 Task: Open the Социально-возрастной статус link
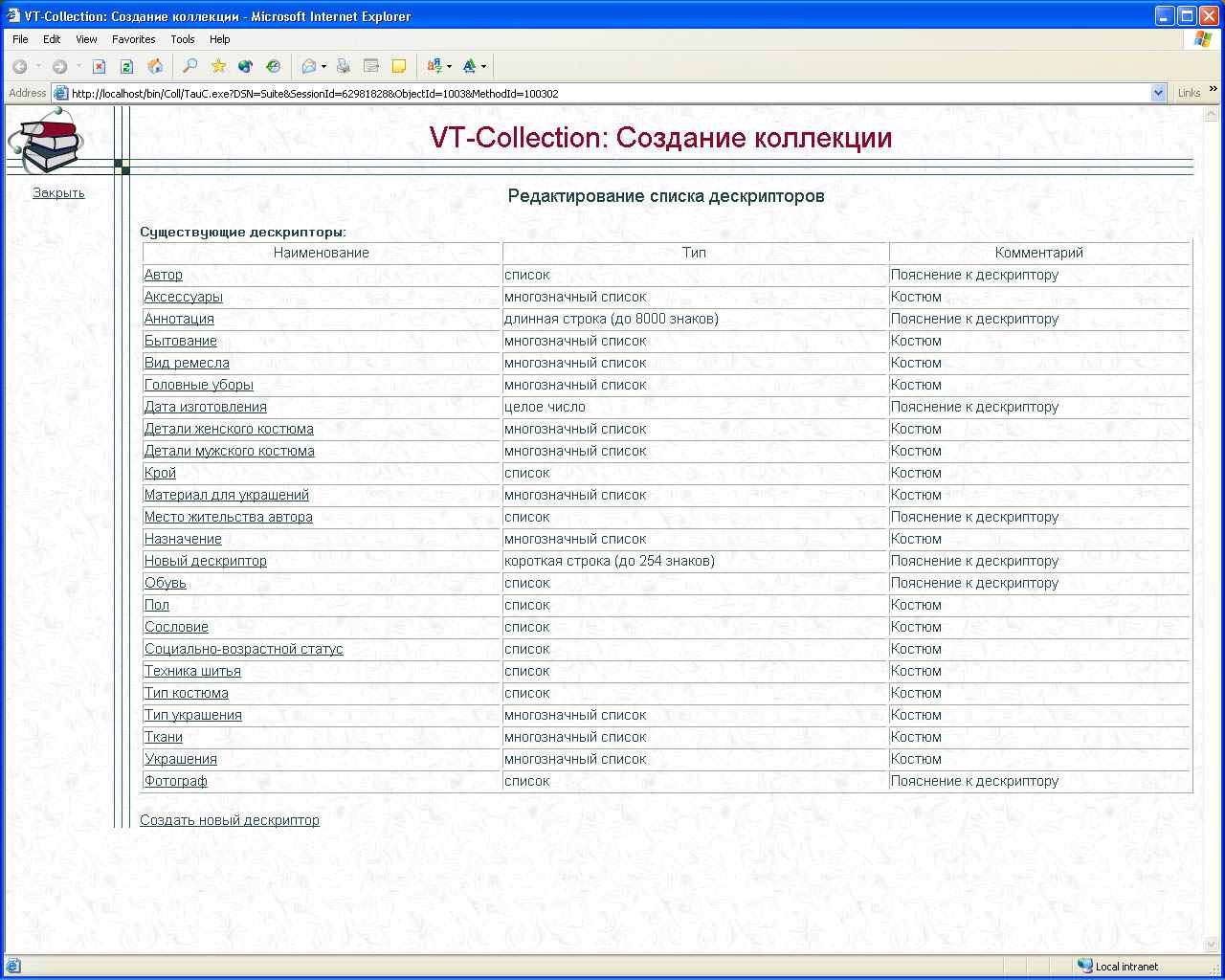244,649
